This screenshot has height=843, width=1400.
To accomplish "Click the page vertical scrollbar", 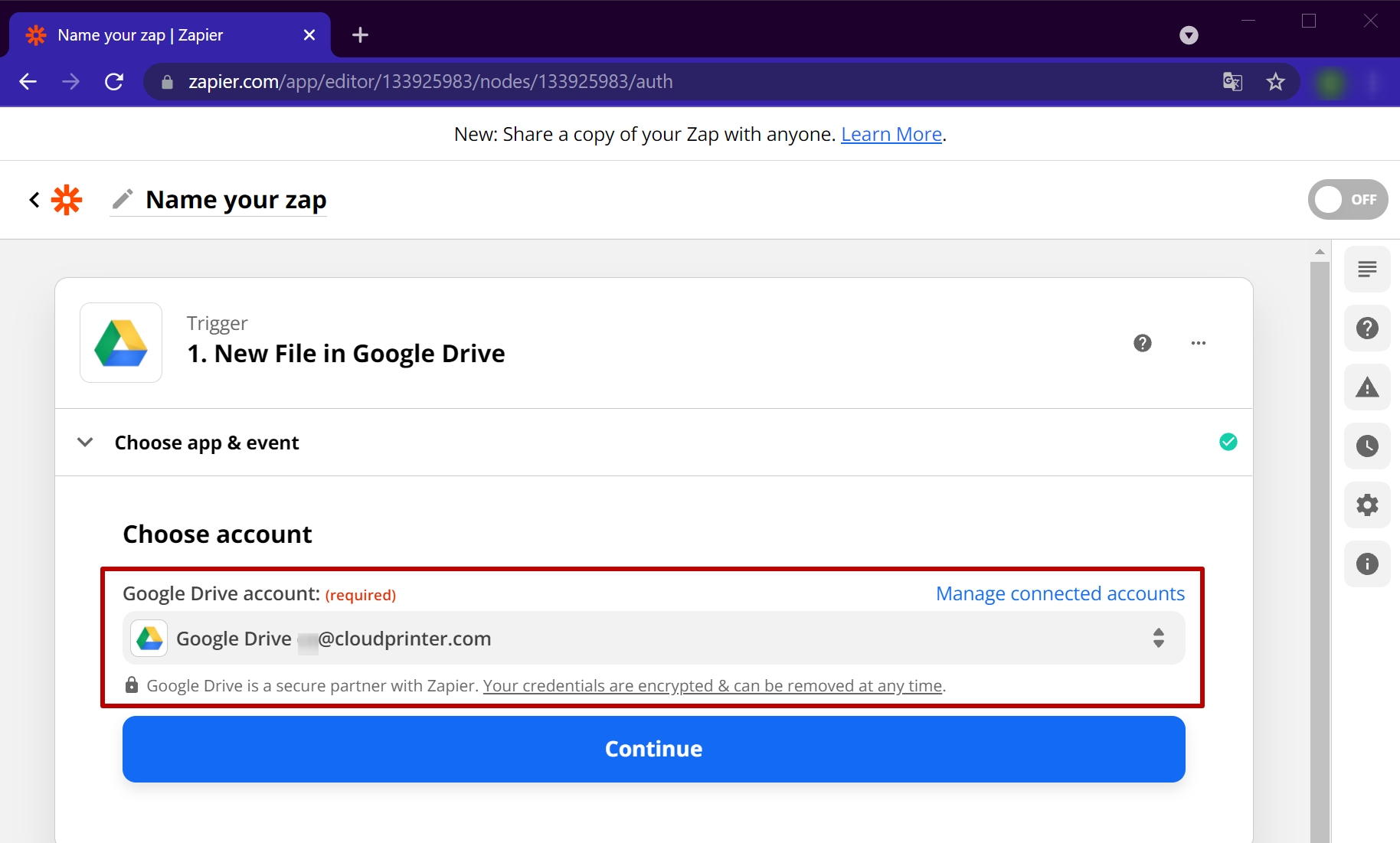I will (1320, 551).
